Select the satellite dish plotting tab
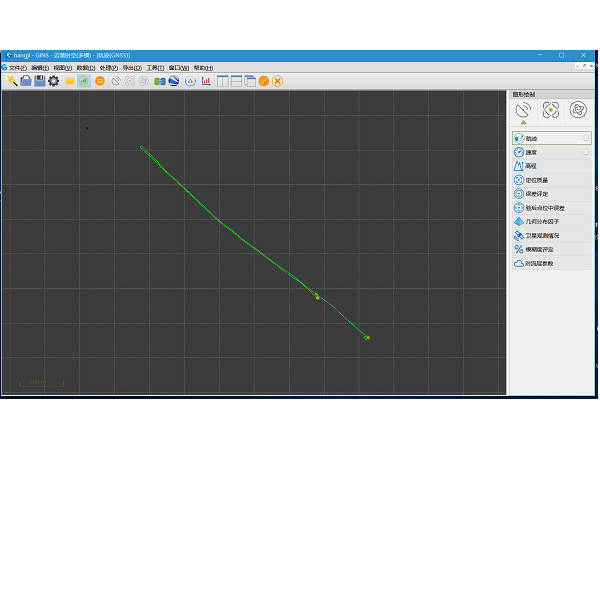600x600 pixels. coord(523,110)
